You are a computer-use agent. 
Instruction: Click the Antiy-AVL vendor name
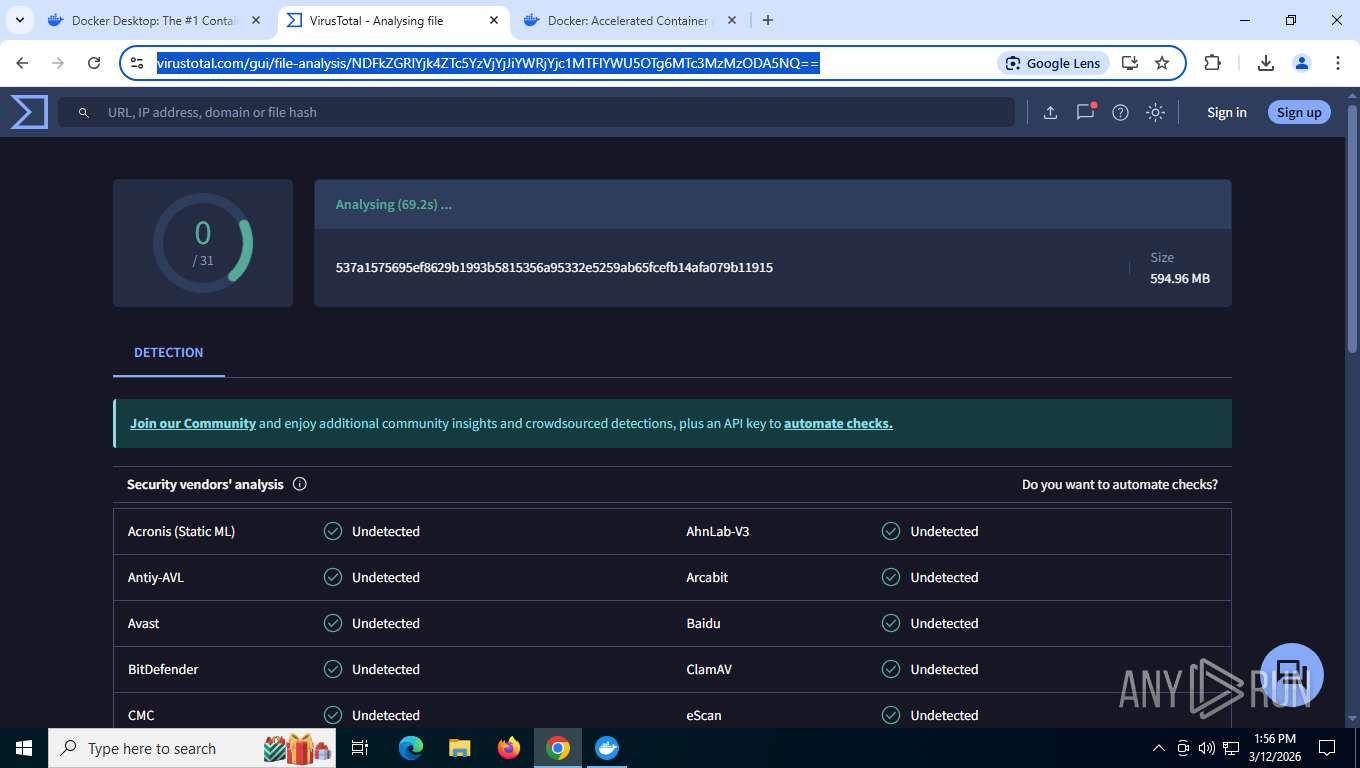point(156,577)
